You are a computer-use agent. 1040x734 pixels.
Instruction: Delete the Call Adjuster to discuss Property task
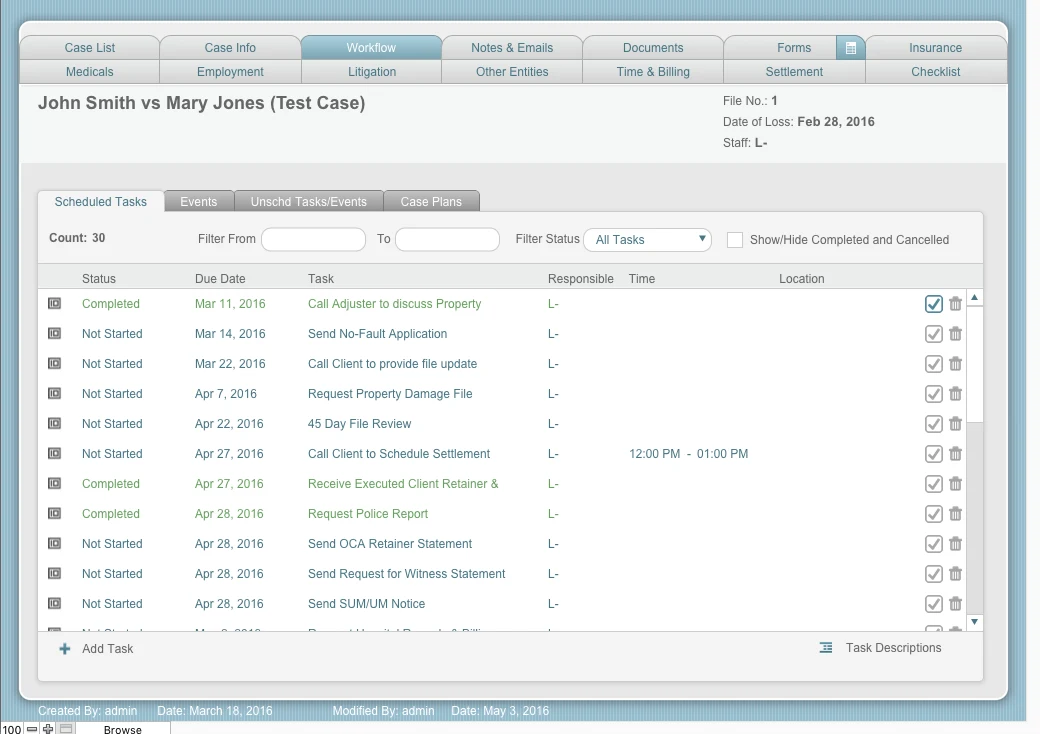(x=955, y=304)
